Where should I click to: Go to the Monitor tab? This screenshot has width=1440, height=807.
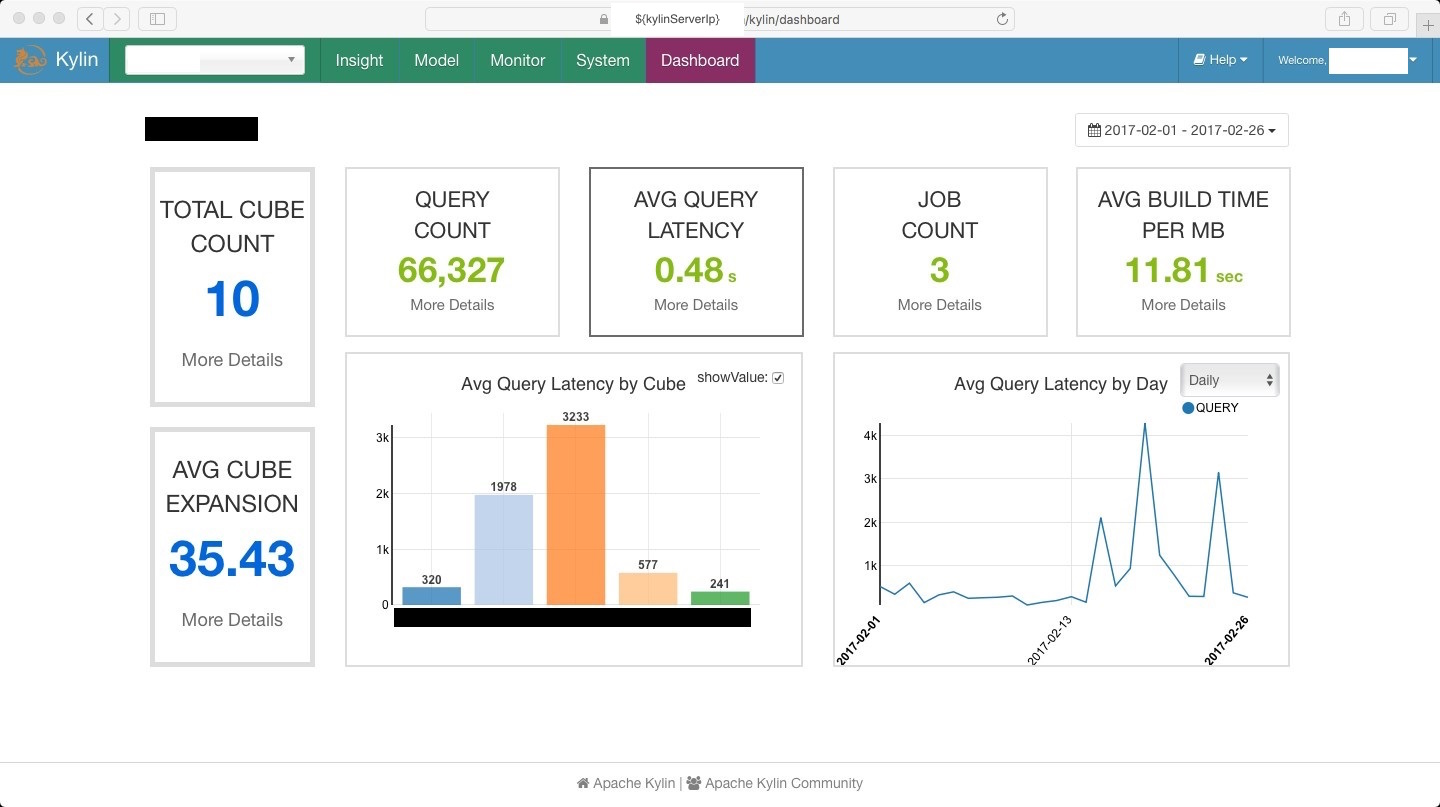click(517, 60)
